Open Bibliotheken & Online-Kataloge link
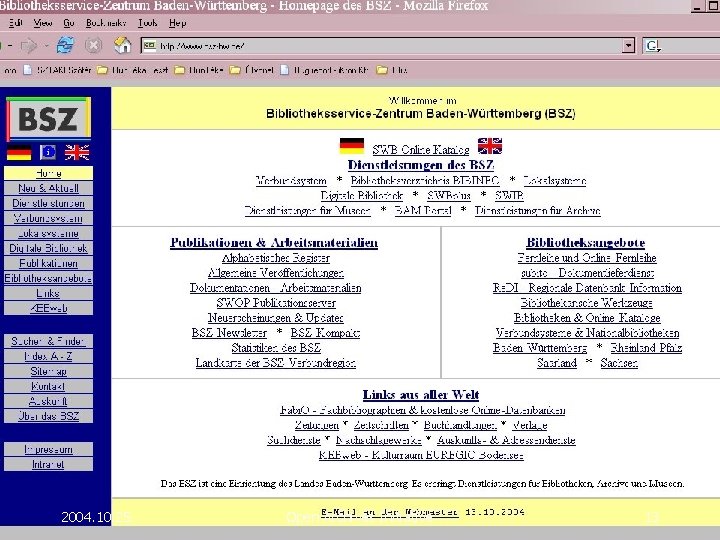The height and width of the screenshot is (540, 720). (x=587, y=318)
